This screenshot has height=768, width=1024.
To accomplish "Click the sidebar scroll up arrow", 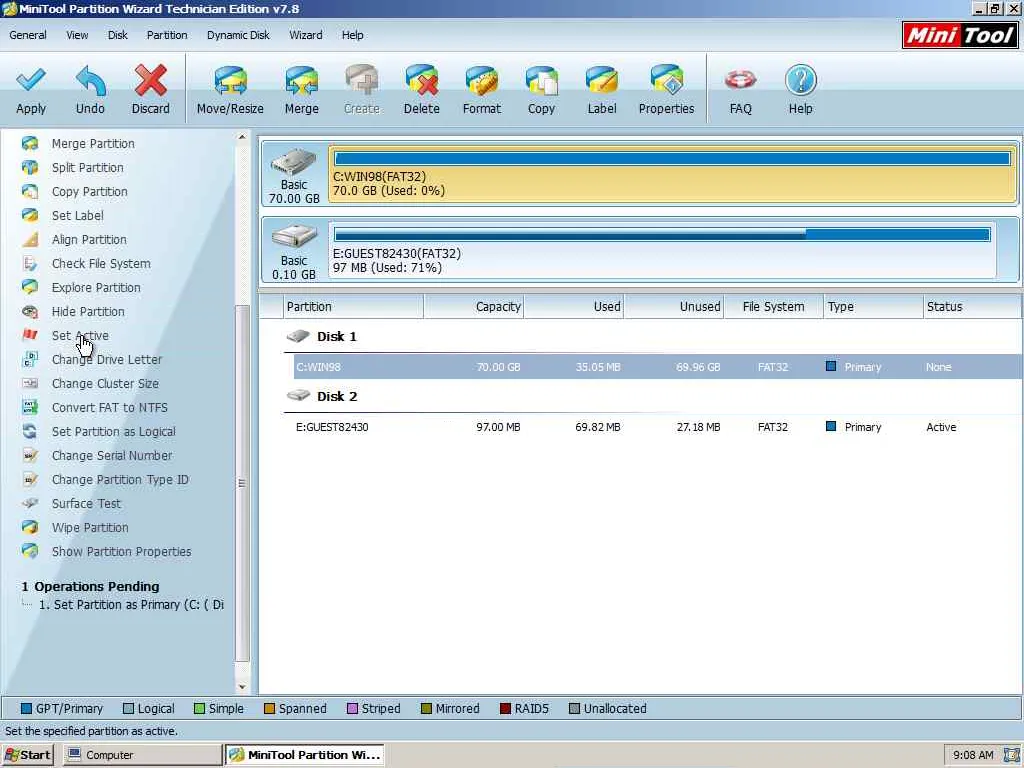I will click(242, 137).
